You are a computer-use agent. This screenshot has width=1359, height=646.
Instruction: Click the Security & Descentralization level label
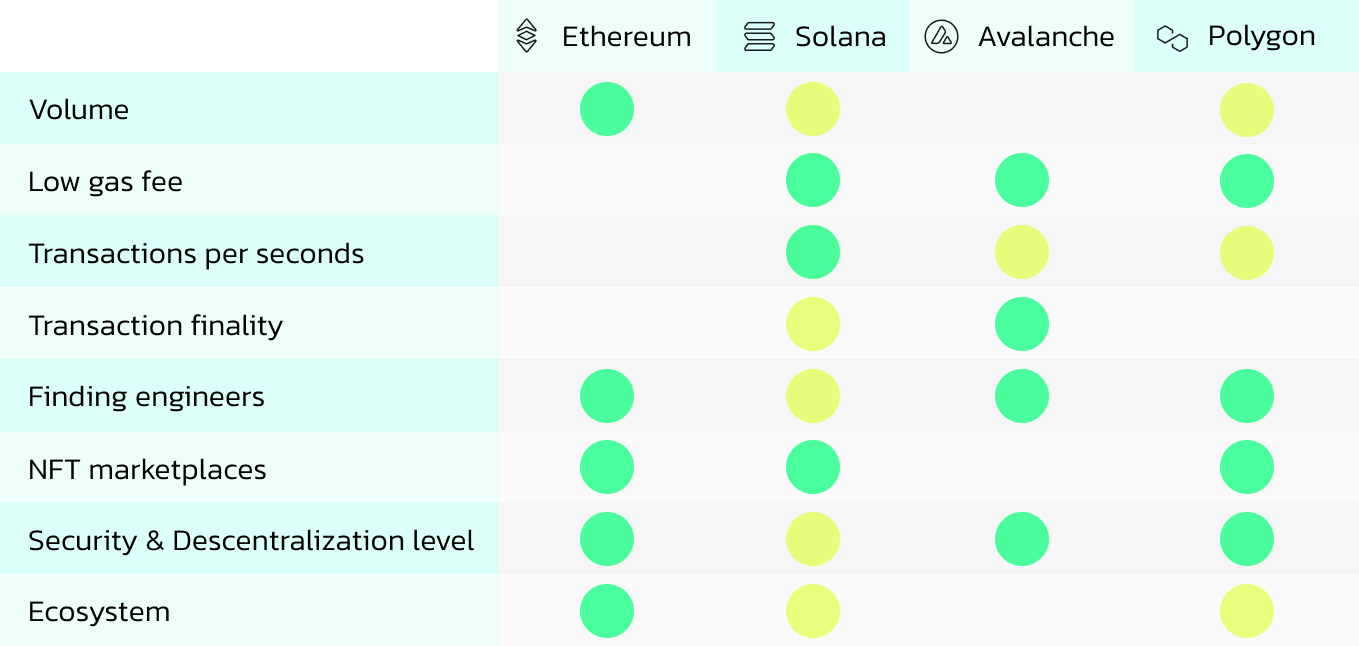(251, 541)
